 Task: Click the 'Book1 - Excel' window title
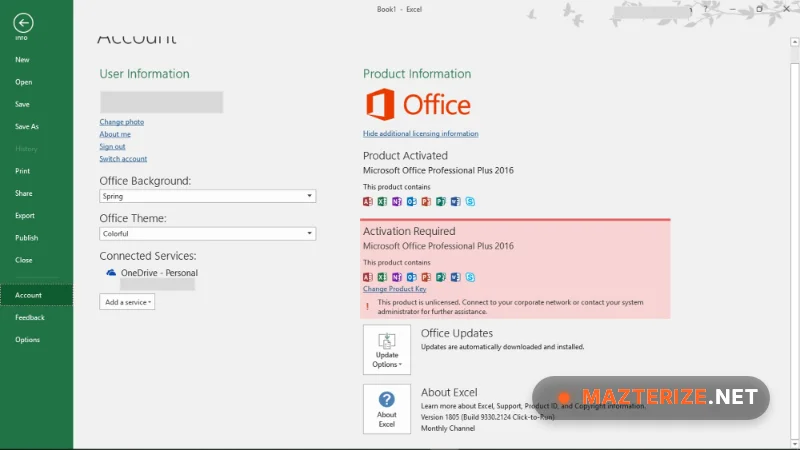tap(399, 9)
